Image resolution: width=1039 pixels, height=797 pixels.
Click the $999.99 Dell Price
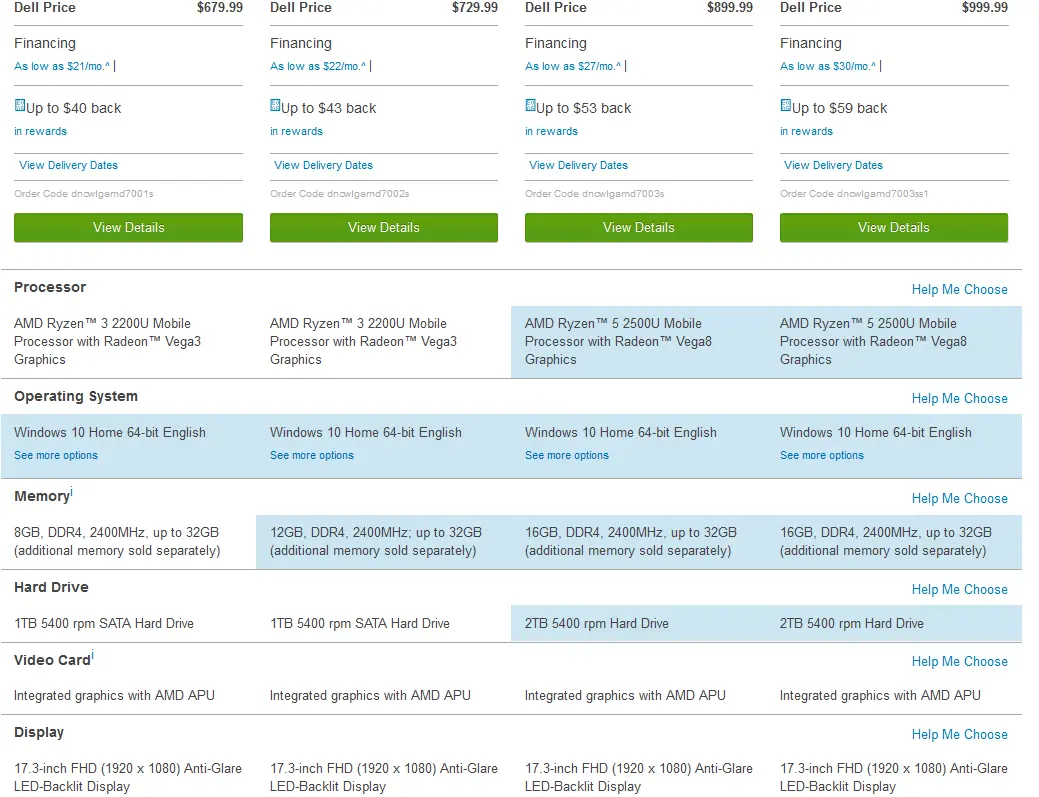coord(985,7)
